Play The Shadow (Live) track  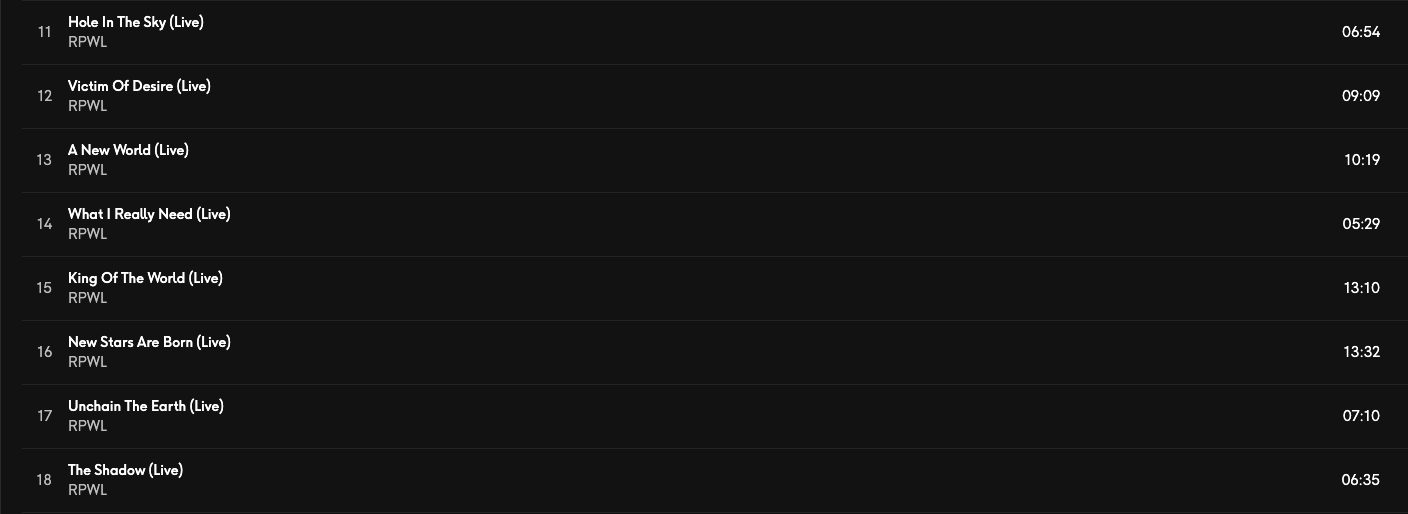125,470
